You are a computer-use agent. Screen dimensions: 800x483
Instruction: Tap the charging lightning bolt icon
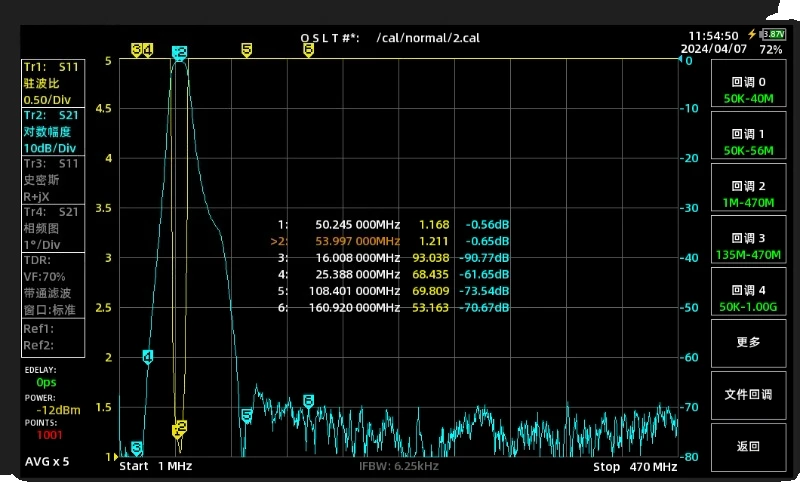click(x=752, y=34)
